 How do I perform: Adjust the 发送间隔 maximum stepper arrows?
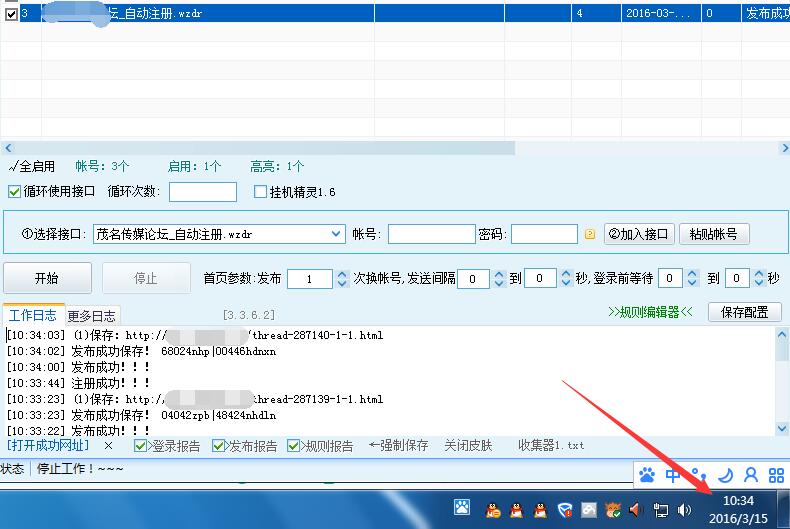[566, 278]
